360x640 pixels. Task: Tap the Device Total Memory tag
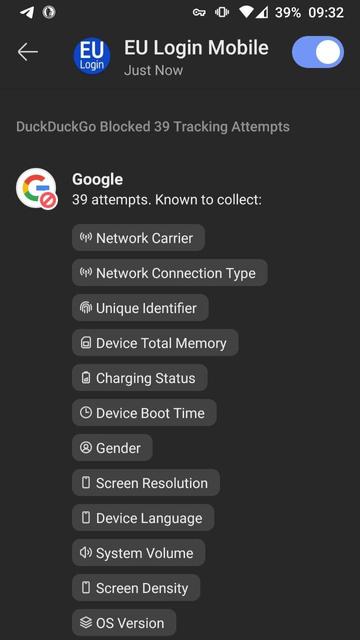click(156, 343)
